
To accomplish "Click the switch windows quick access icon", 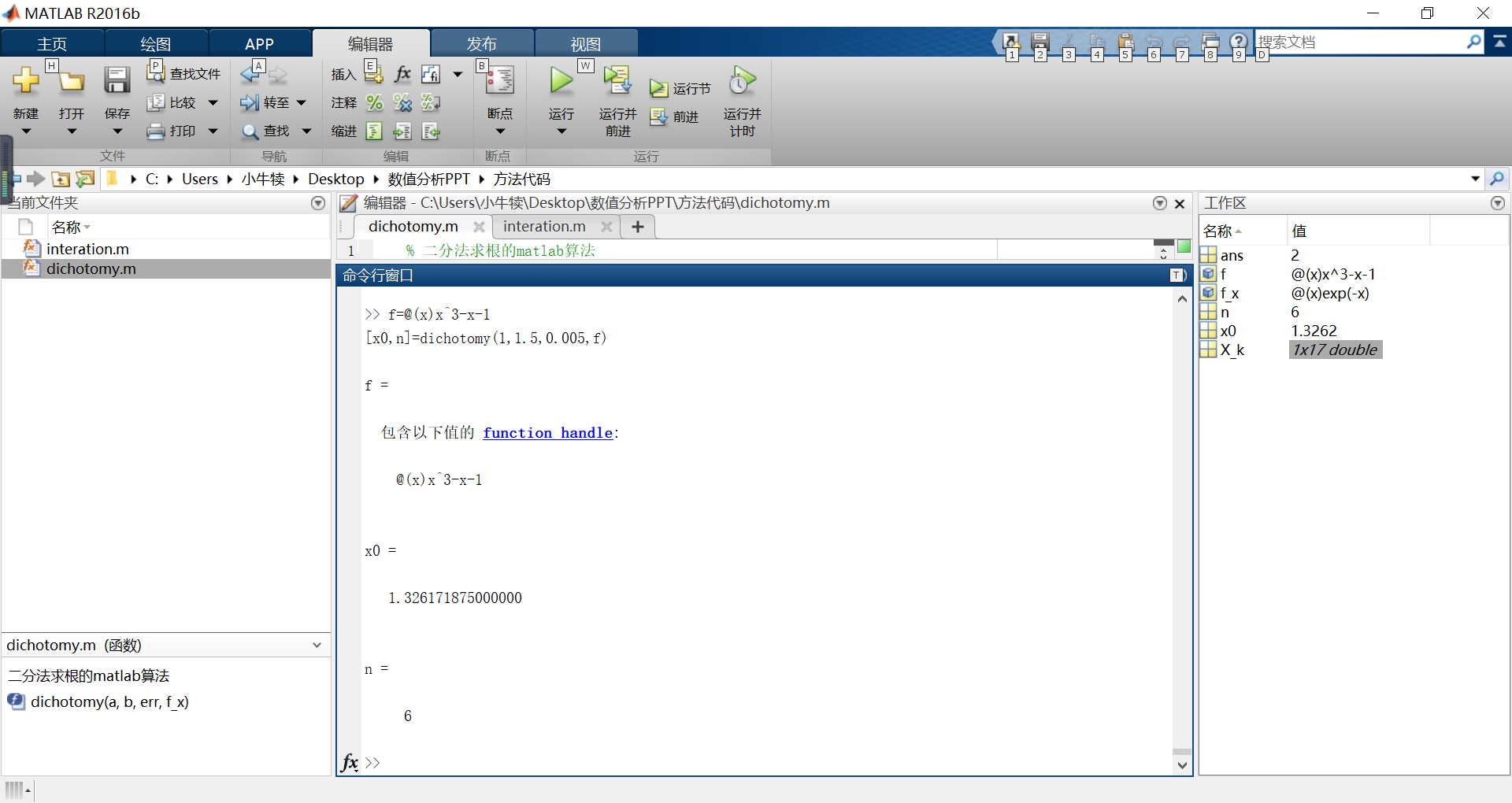I will [x=1210, y=41].
